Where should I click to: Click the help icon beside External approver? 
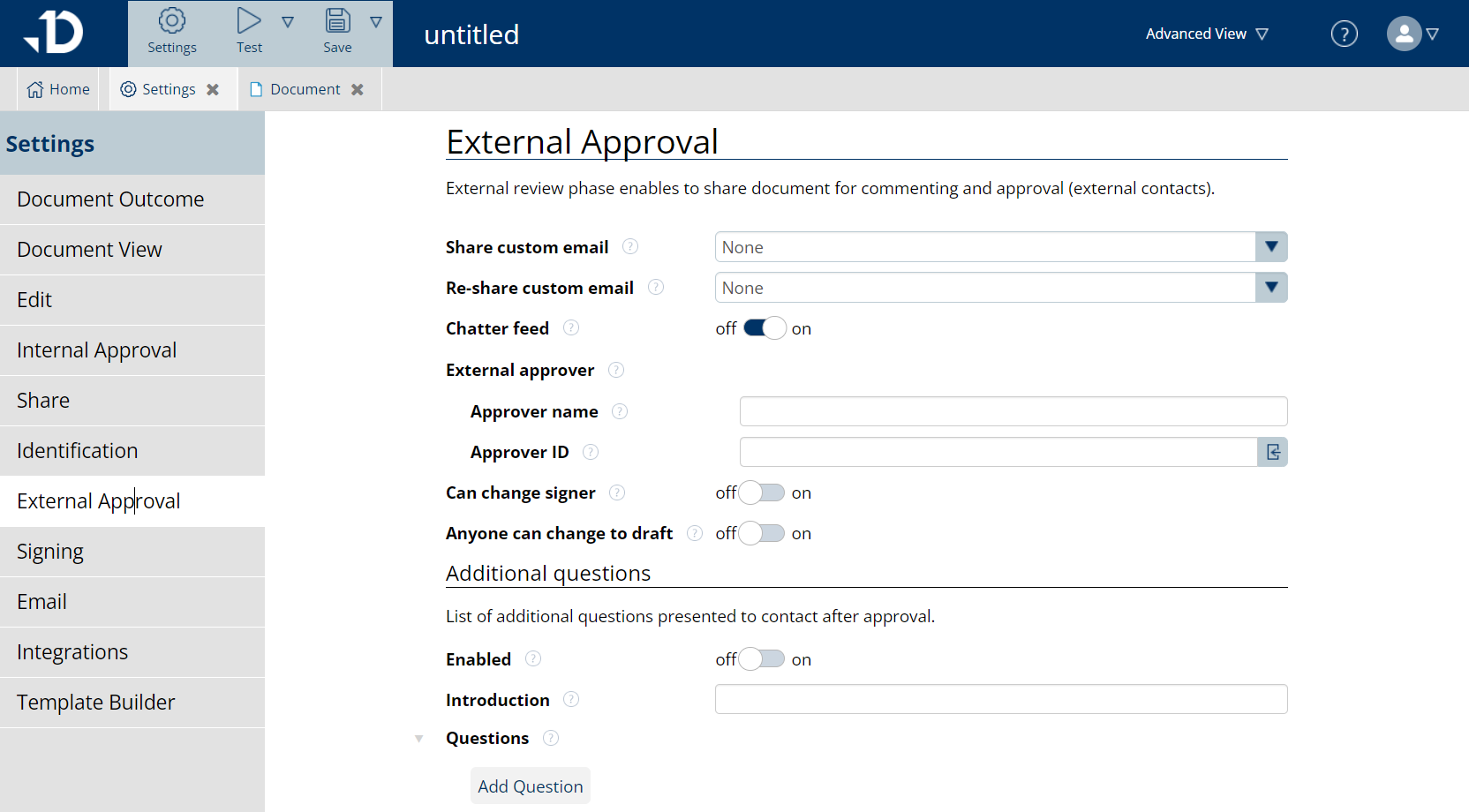(615, 370)
